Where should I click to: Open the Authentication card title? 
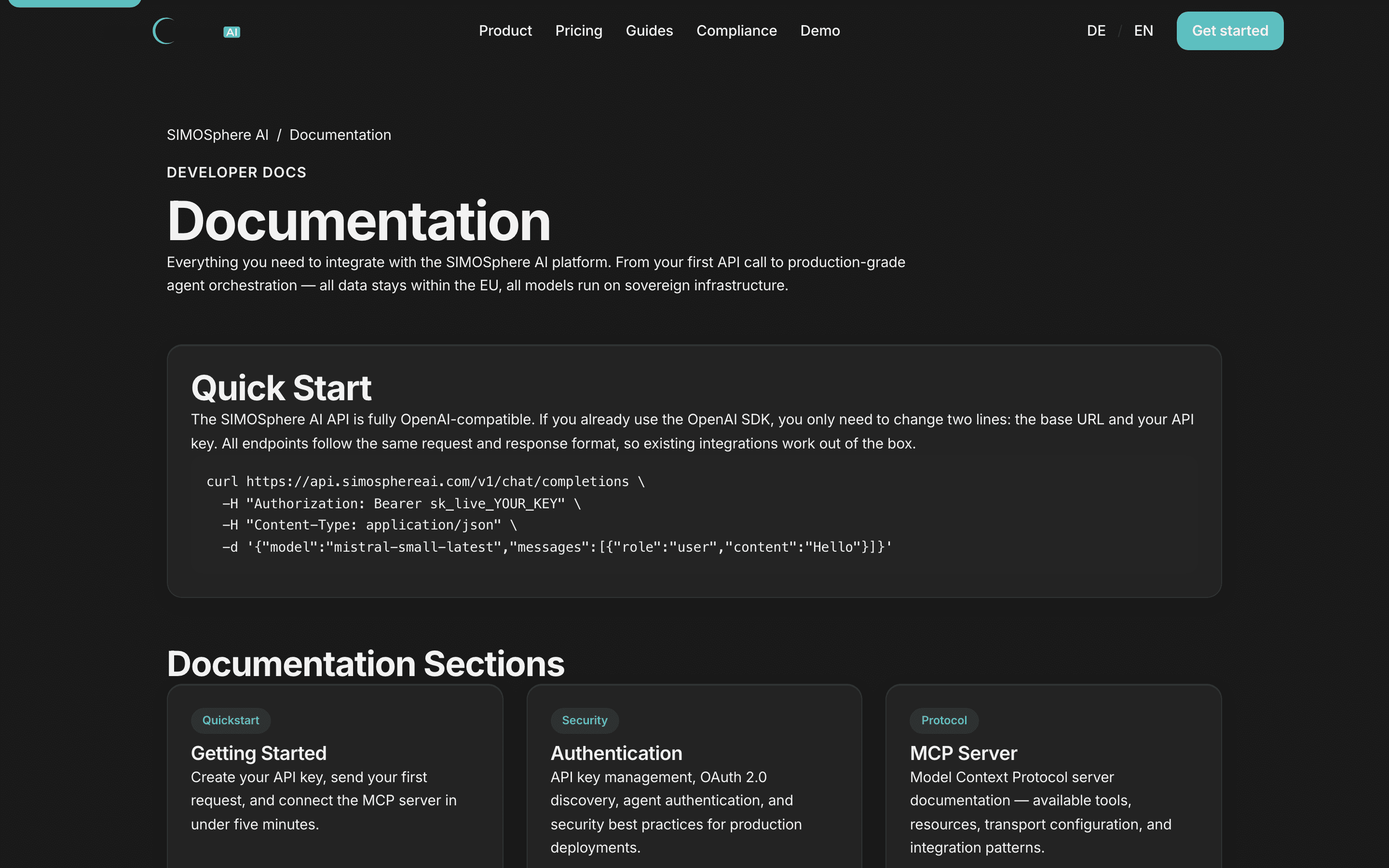coord(616,753)
